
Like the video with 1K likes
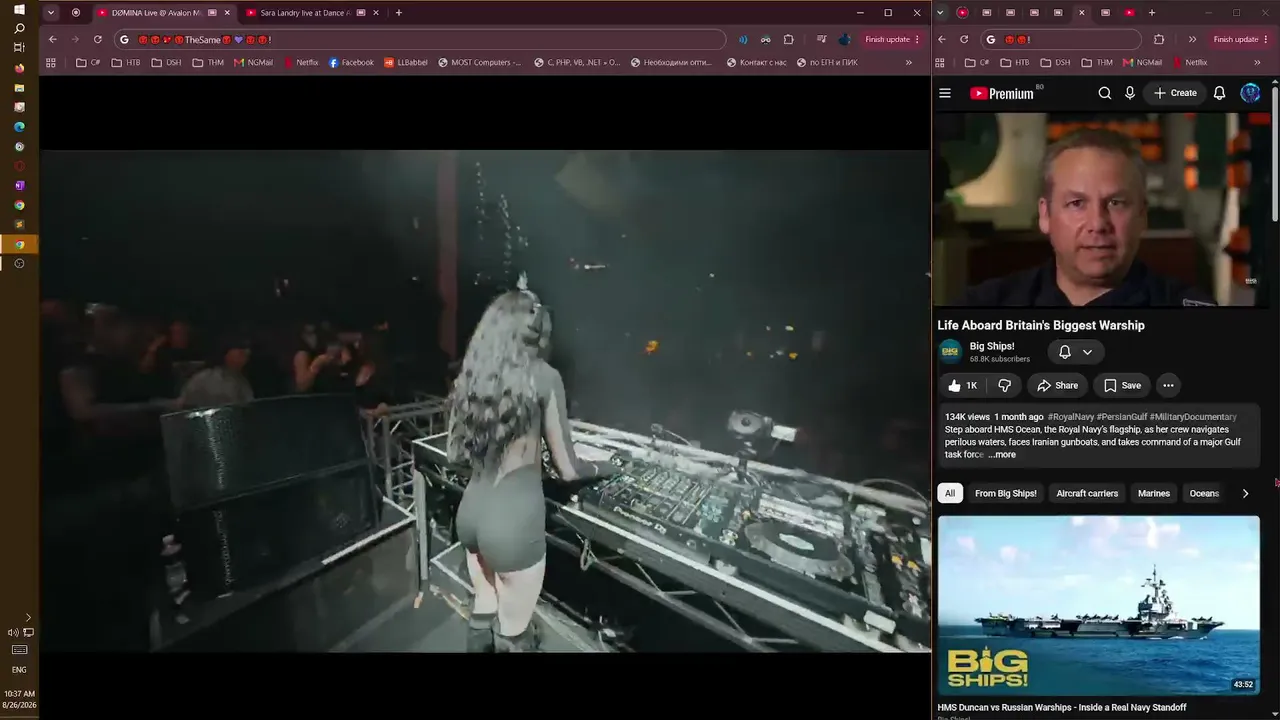(x=962, y=385)
